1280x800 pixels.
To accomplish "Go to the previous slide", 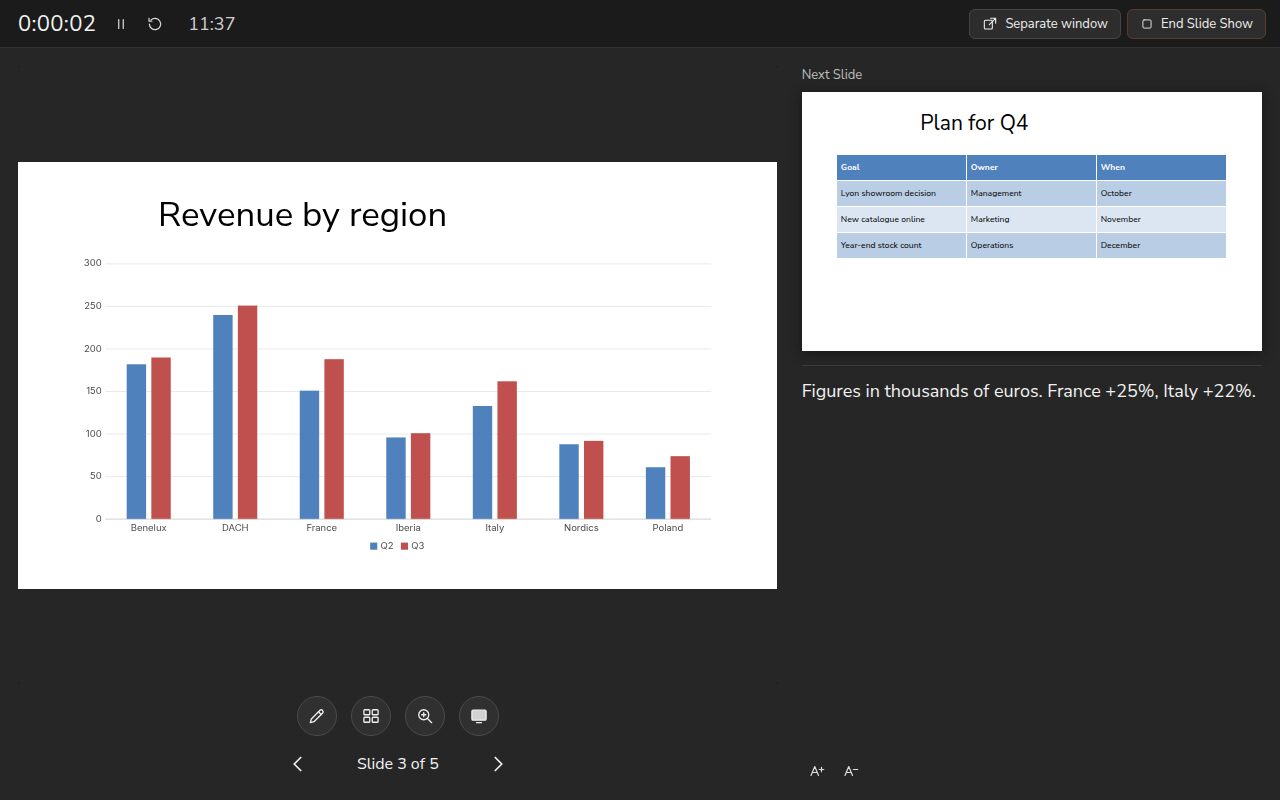I will tap(298, 764).
